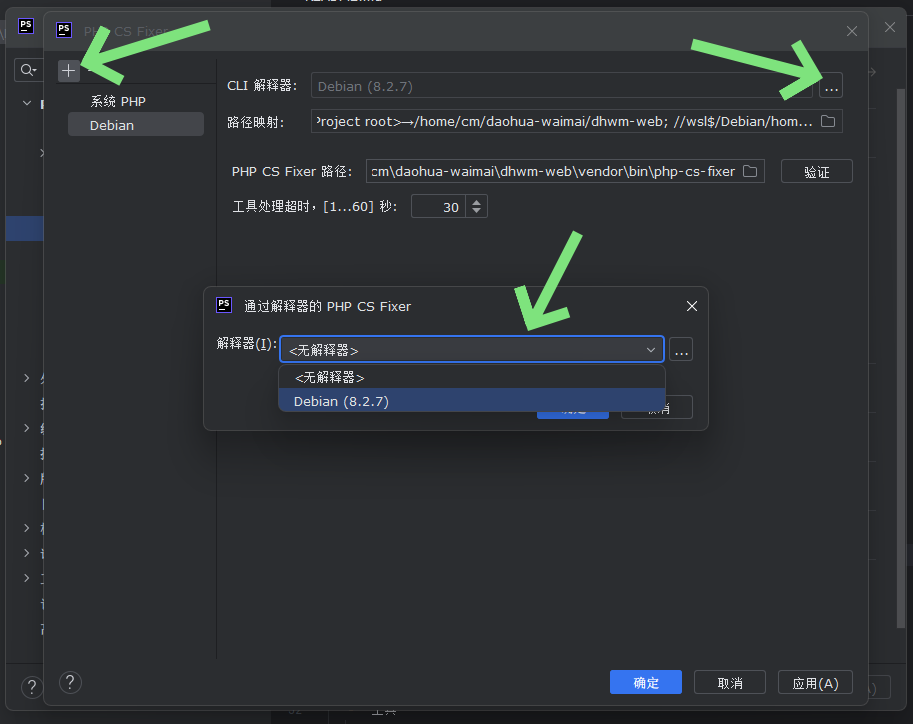
Task: Collapse the expanded tree node in settings sidebar
Action: coord(27,103)
